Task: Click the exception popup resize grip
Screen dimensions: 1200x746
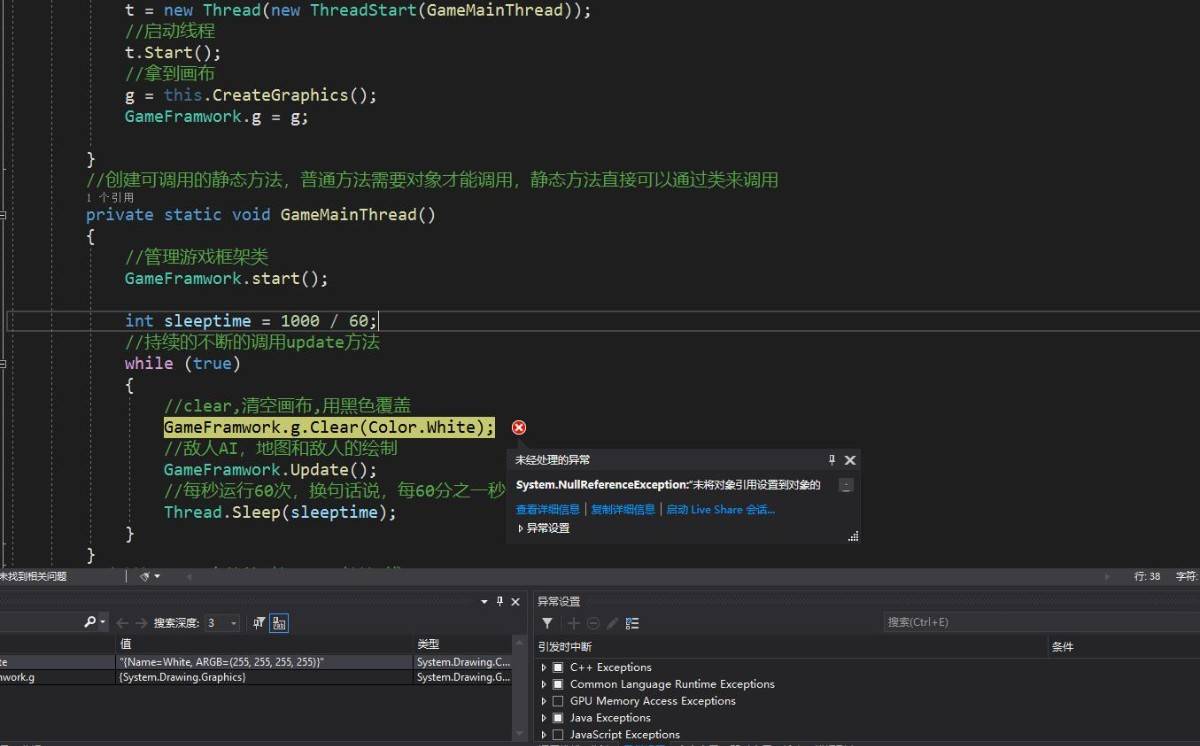Action: [x=853, y=537]
